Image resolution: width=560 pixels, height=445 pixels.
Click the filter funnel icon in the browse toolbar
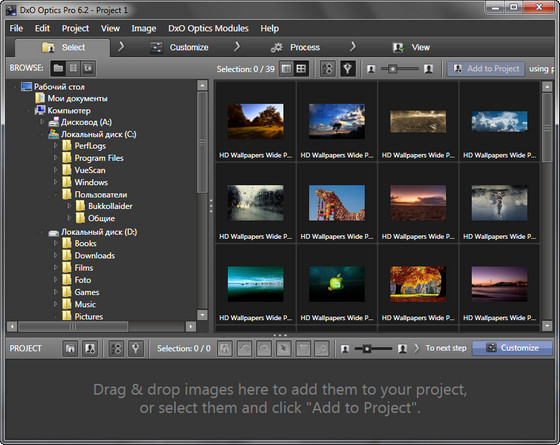(348, 69)
